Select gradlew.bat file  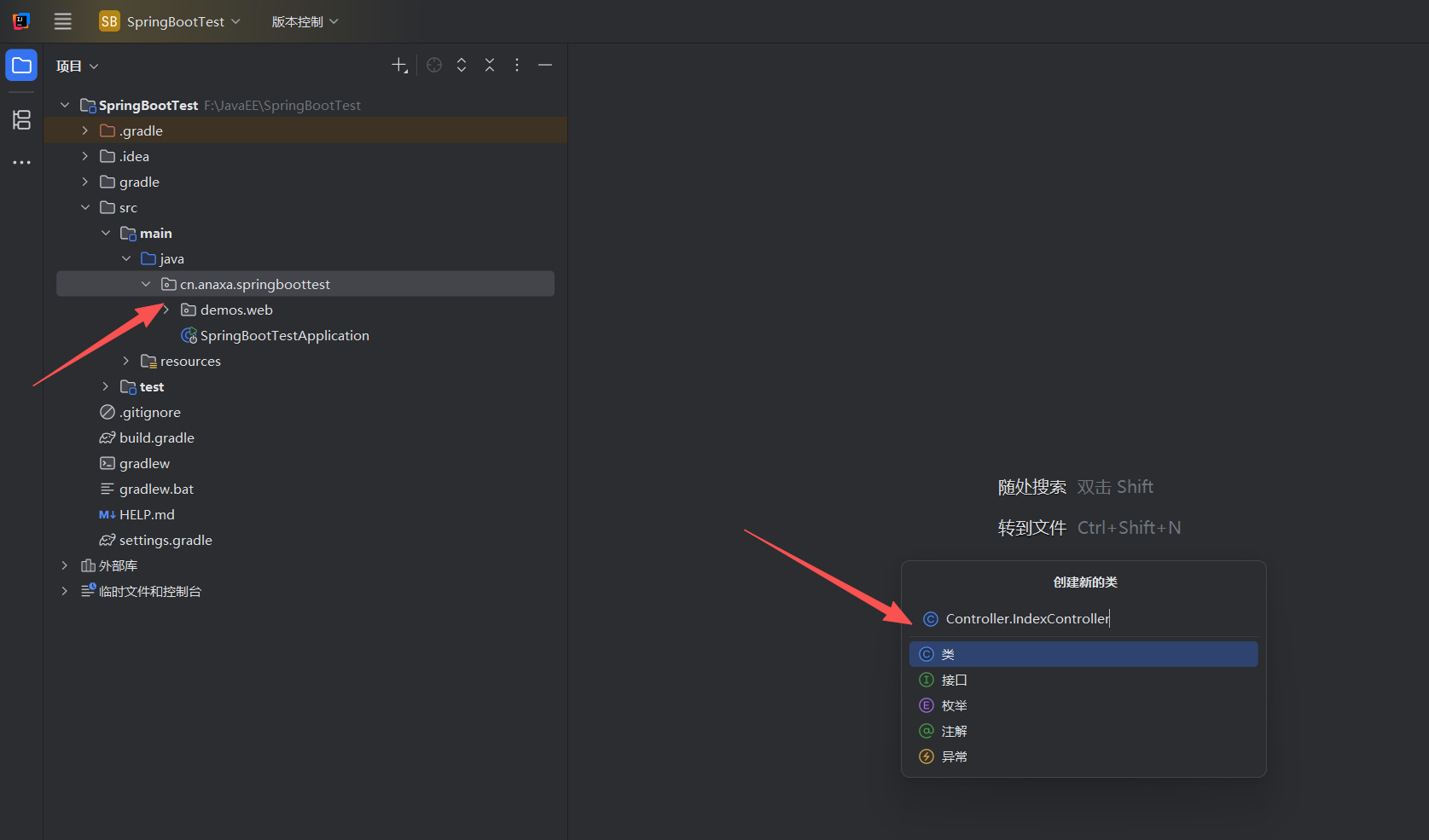(x=156, y=489)
